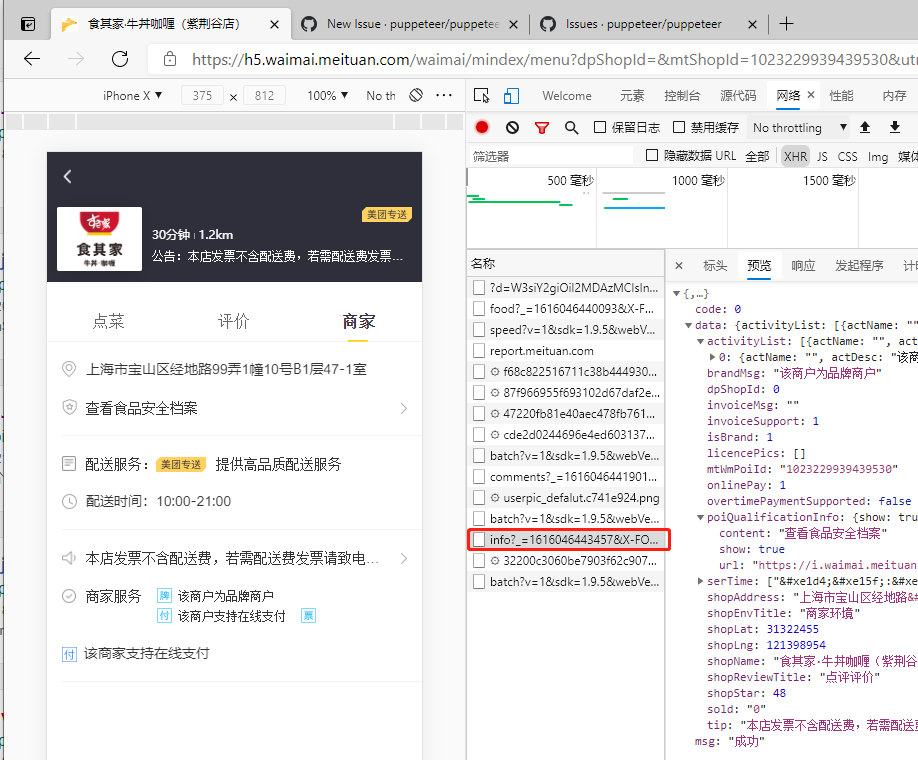The width and height of the screenshot is (918, 760).
Task: Collapse the activityList node
Action: click(700, 341)
